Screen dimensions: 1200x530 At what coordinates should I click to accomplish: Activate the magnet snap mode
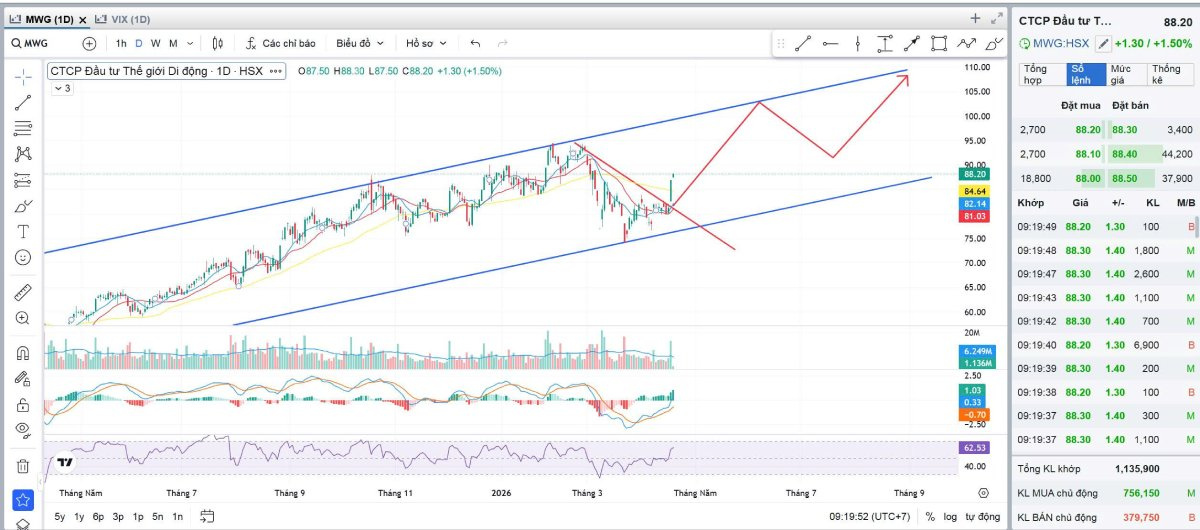[23, 353]
